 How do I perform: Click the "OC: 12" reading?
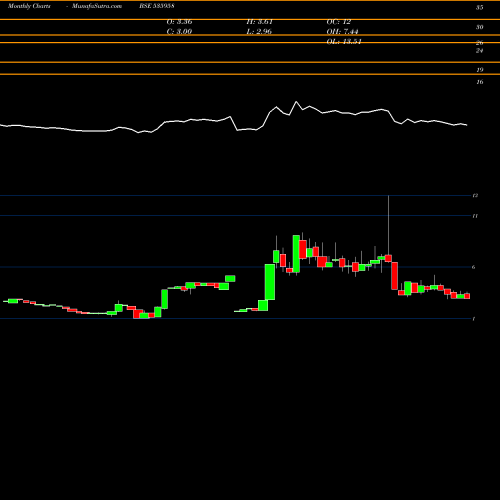point(339,22)
